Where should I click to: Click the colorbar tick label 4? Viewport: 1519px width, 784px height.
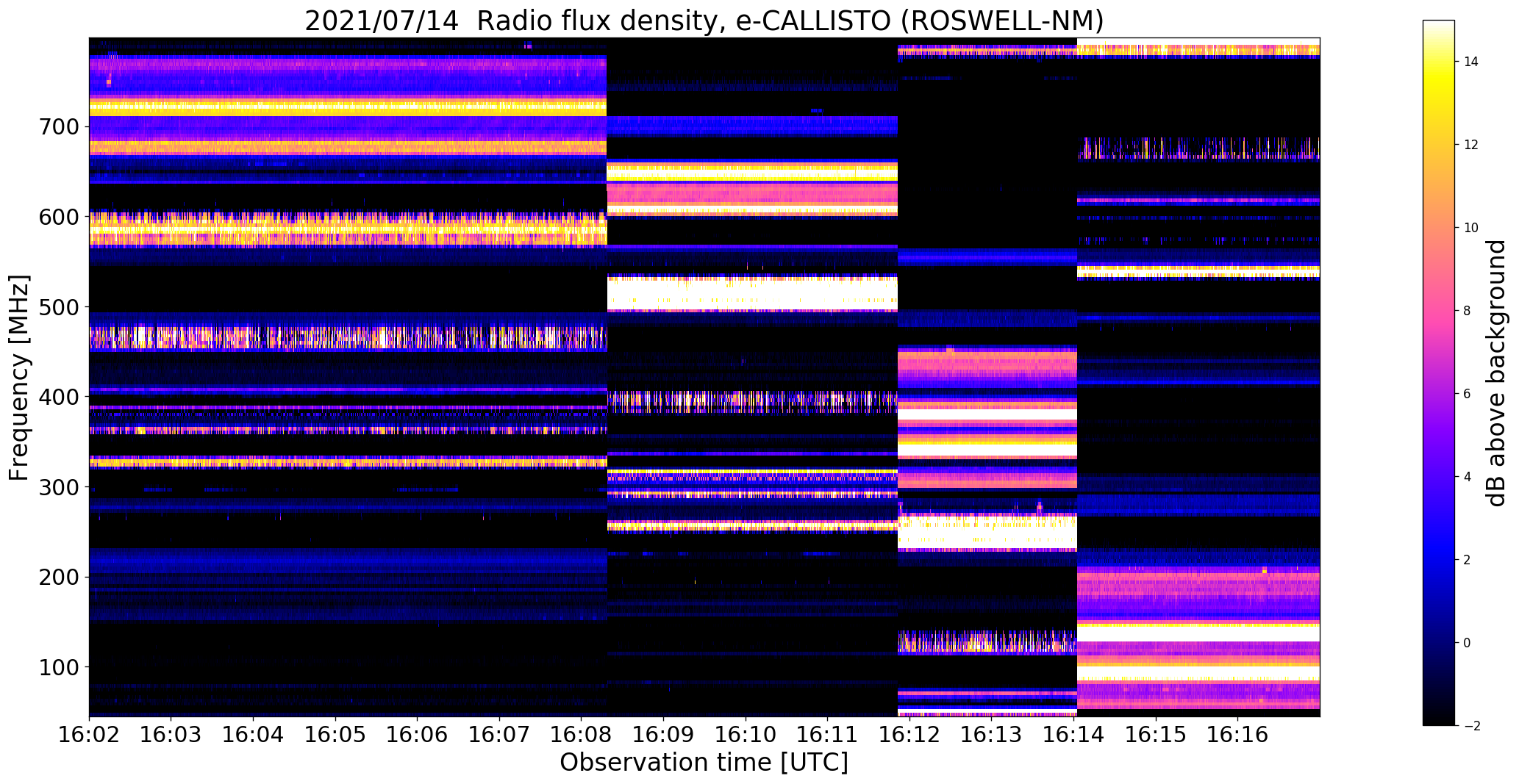pos(1468,477)
